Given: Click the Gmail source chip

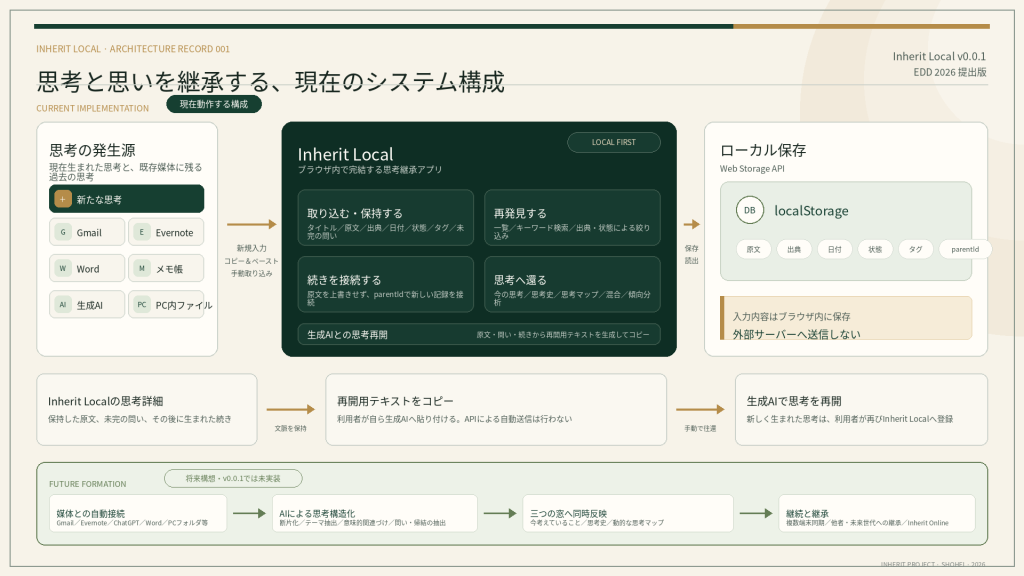Looking at the screenshot, I should coord(87,232).
